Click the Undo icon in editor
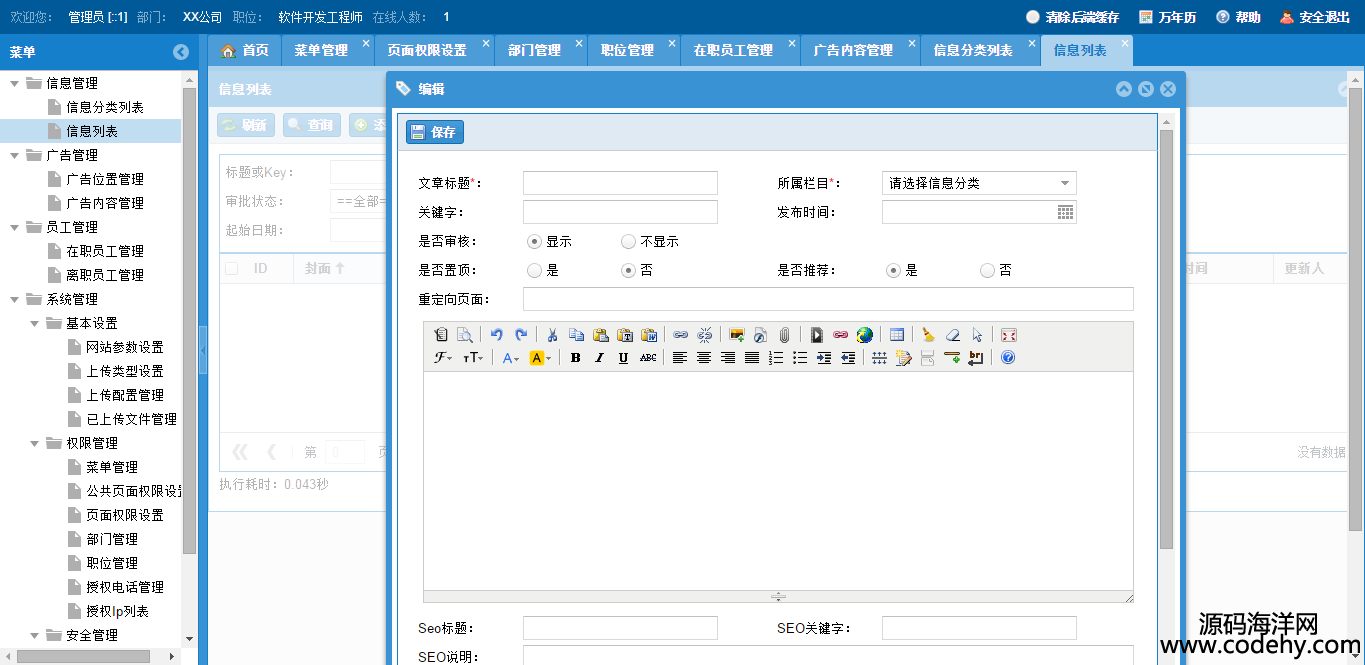This screenshot has width=1365, height=665. coord(497,335)
